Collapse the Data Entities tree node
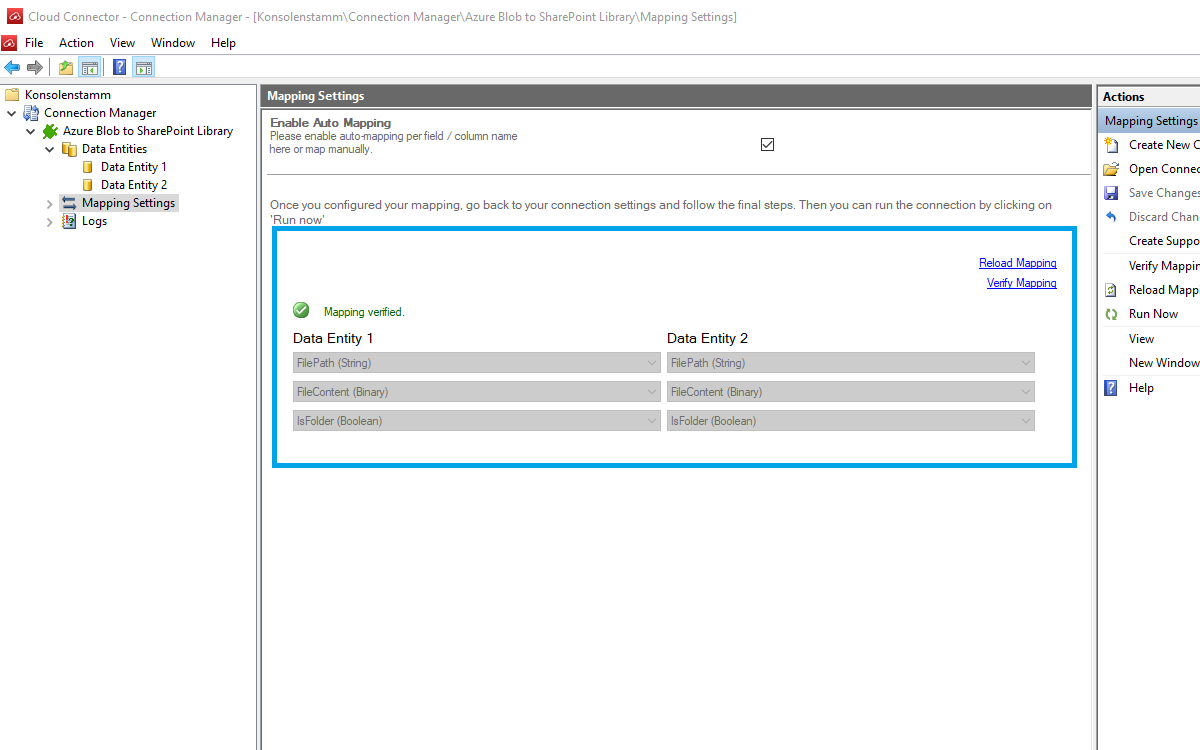Screen dimensions: 1200x750 (x=50, y=149)
